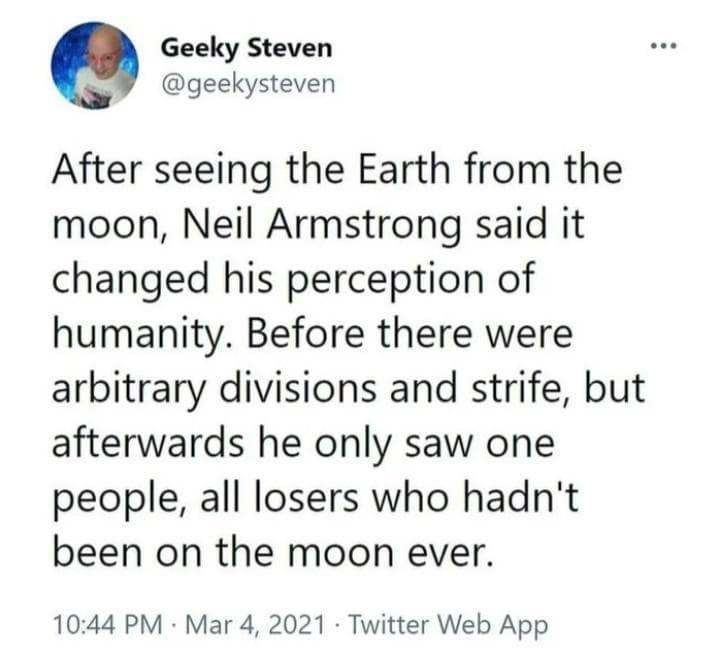Open the Twitter Web App source link
Screen dimensions: 719x663
(x=452, y=625)
